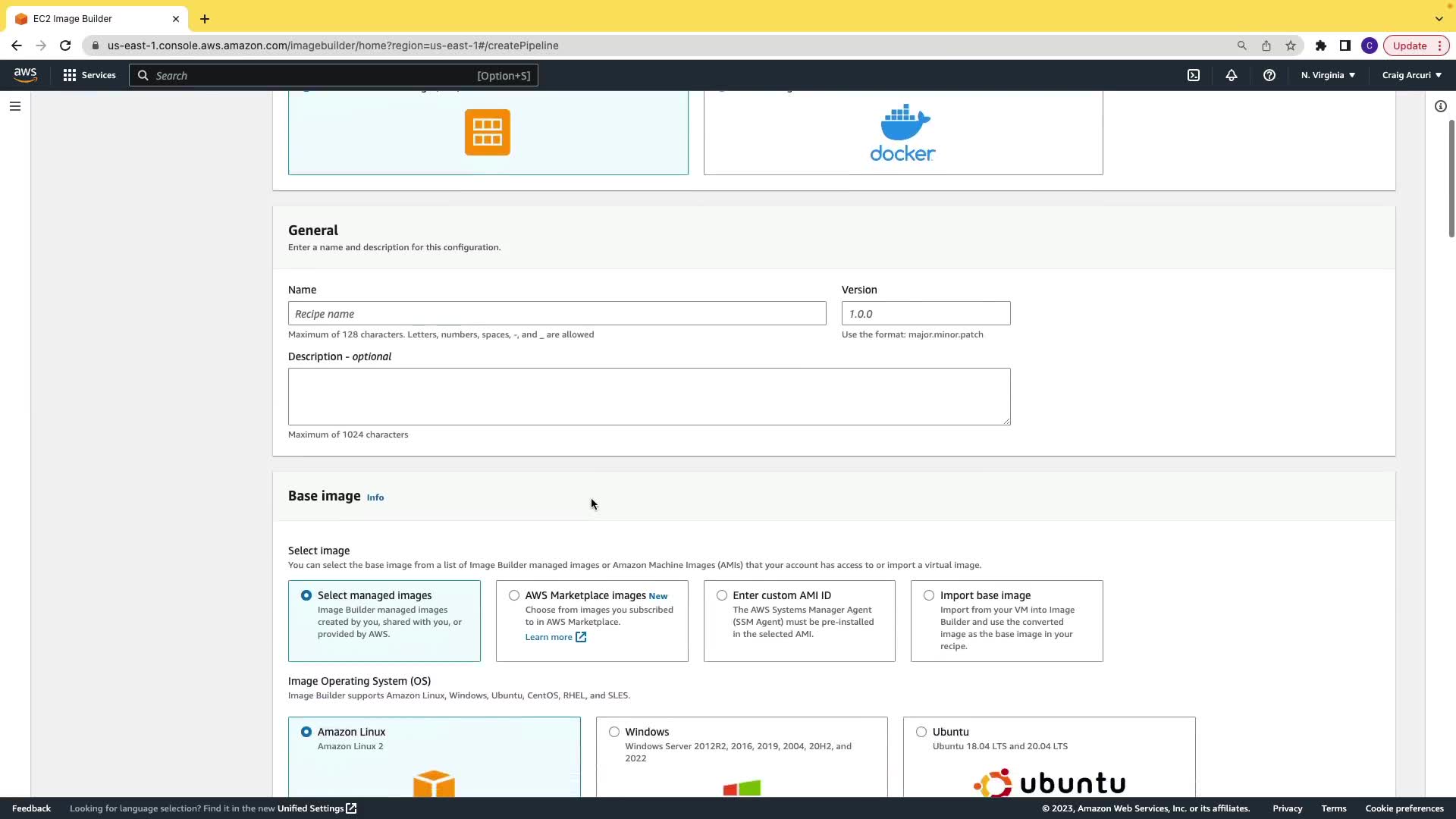Open the help question mark icon
This screenshot has width=1456, height=819.
pos(1269,75)
